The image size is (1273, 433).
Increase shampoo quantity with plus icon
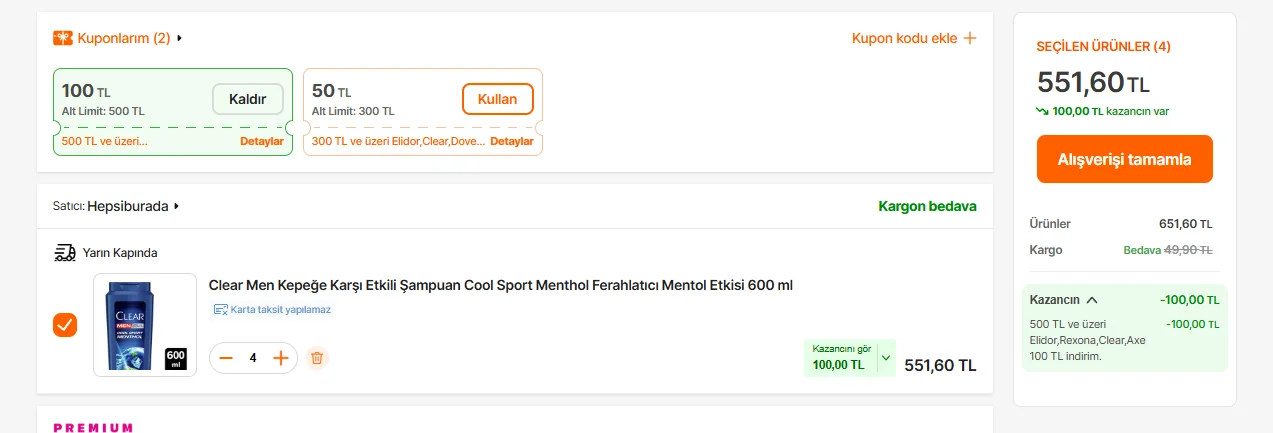[281, 358]
